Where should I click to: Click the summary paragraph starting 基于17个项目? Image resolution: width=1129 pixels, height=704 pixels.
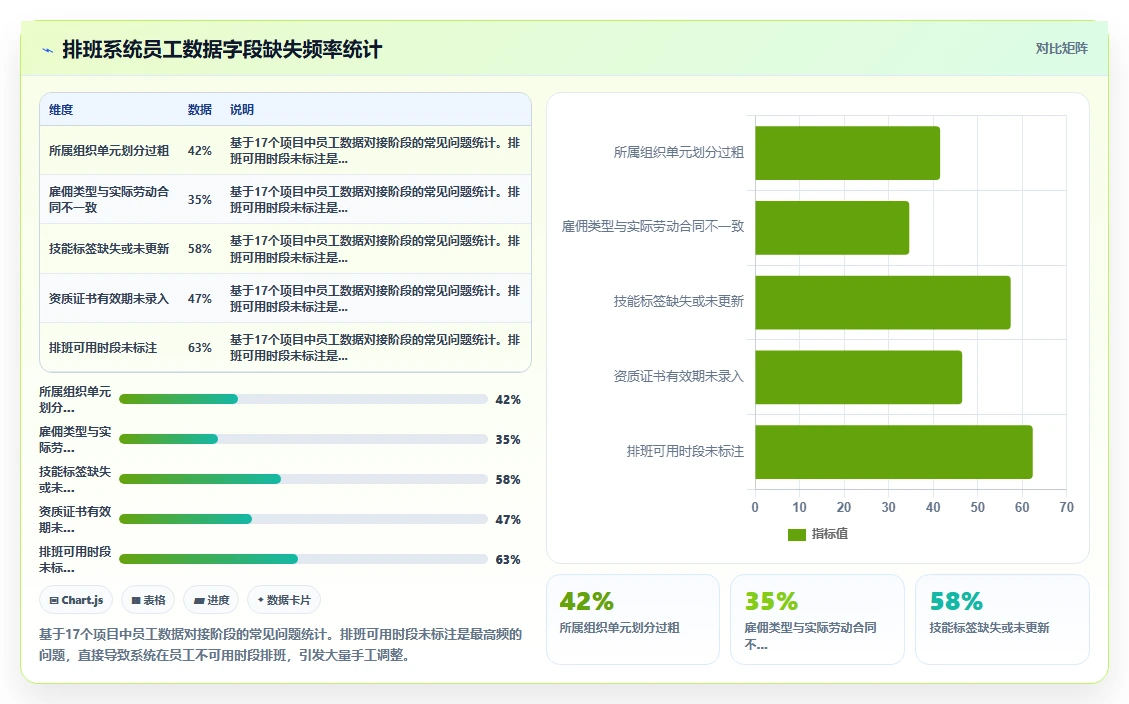tap(280, 644)
